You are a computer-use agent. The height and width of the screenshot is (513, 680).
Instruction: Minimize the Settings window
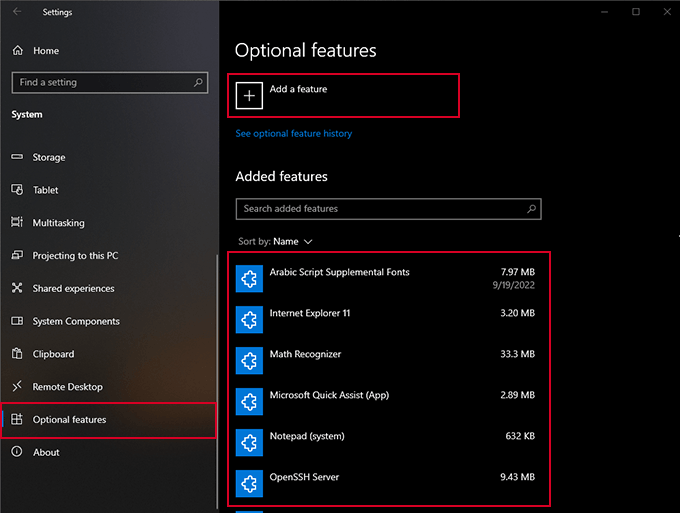tap(605, 12)
